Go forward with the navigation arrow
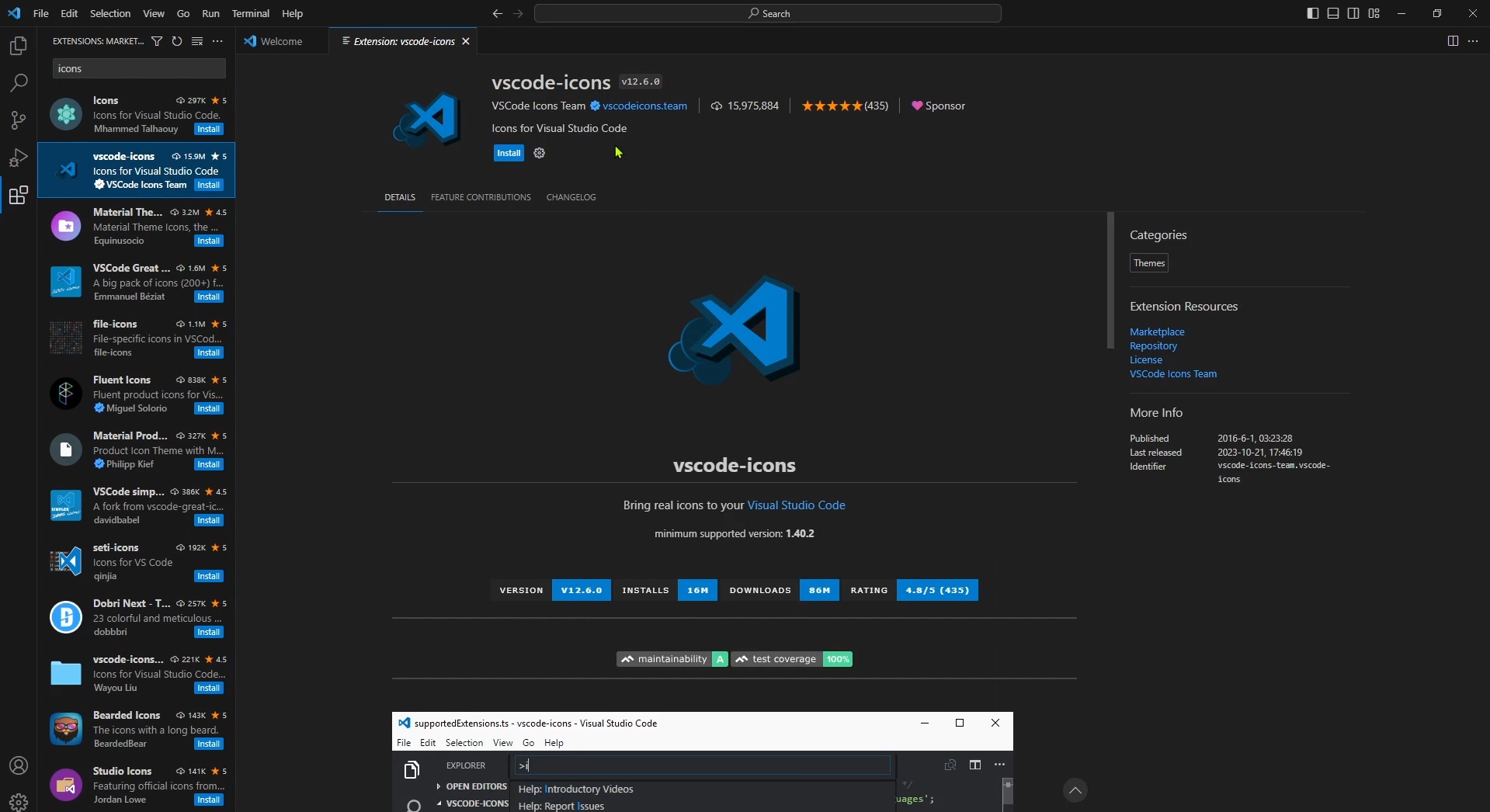The width and height of the screenshot is (1490, 812). coord(518,13)
